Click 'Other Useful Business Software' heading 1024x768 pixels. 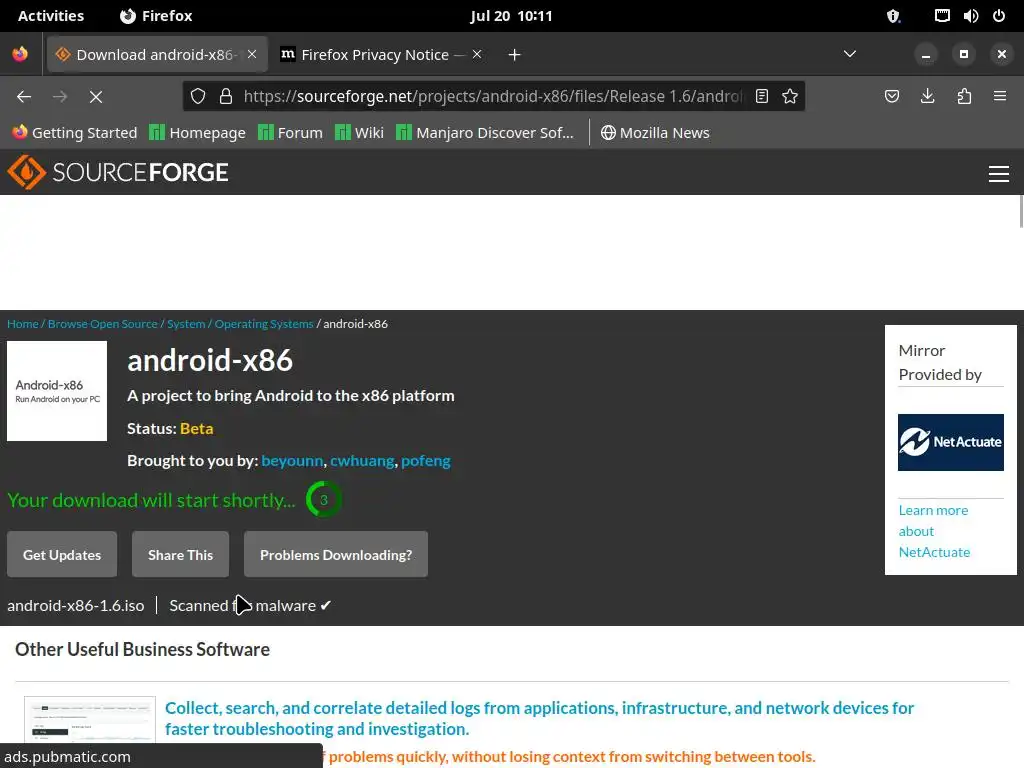(x=142, y=650)
